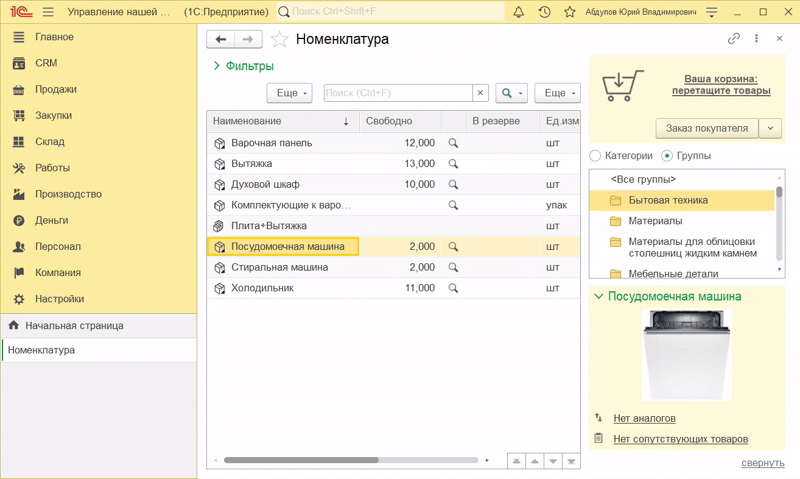Click the Поиск (Ctrl+F) list search field

coord(397,93)
